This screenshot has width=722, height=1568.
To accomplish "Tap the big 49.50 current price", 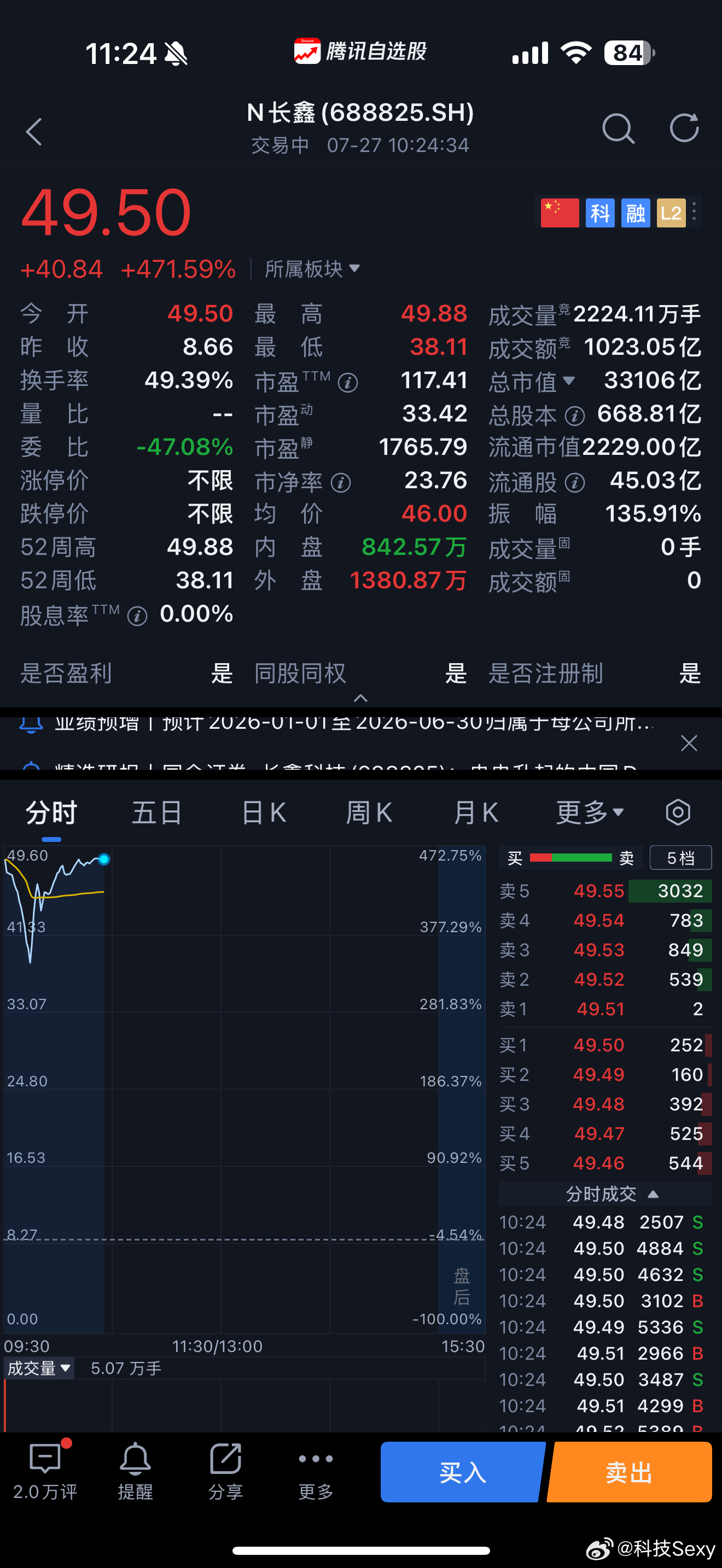I will (106, 213).
